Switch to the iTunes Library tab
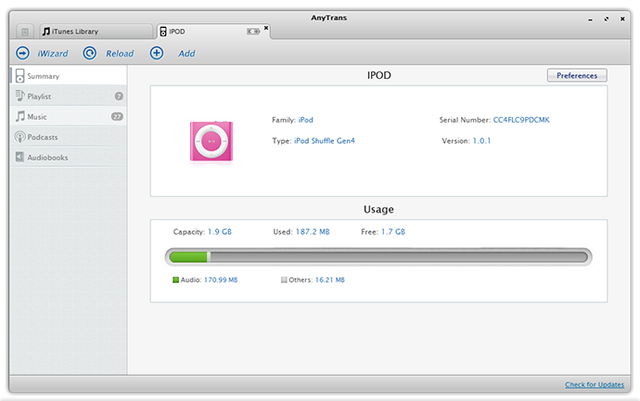 pyautogui.click(x=96, y=31)
